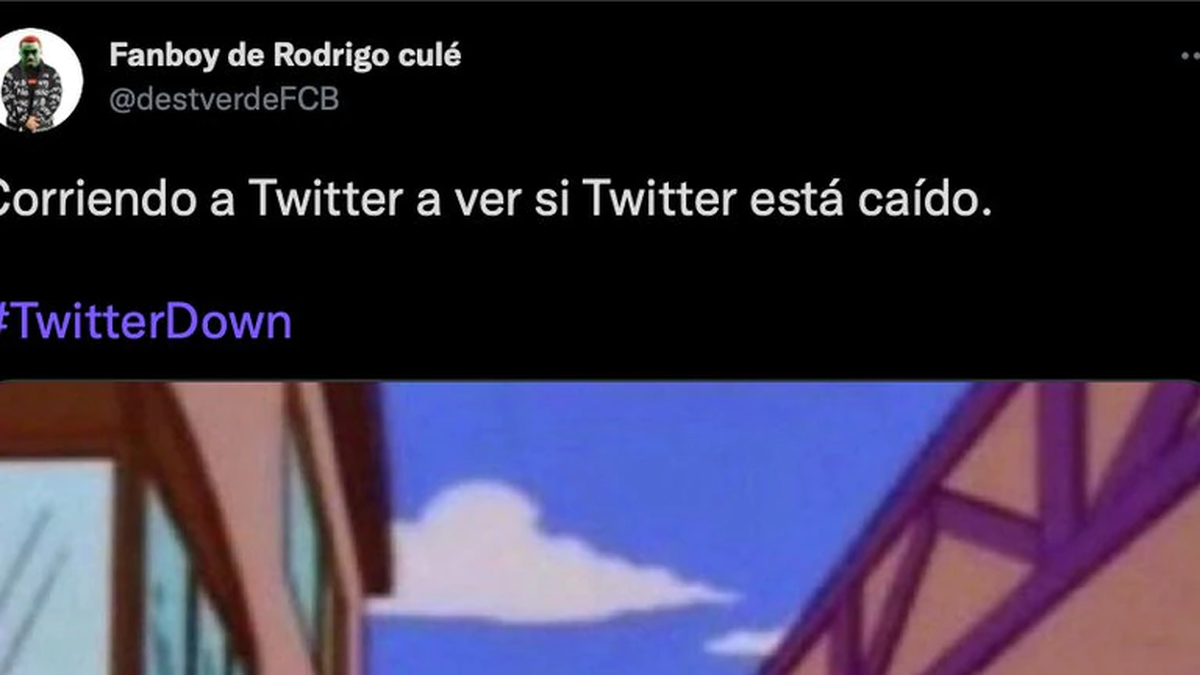Click the word 'Rodrigo' in display name
The width and height of the screenshot is (1200, 675).
(x=330, y=57)
